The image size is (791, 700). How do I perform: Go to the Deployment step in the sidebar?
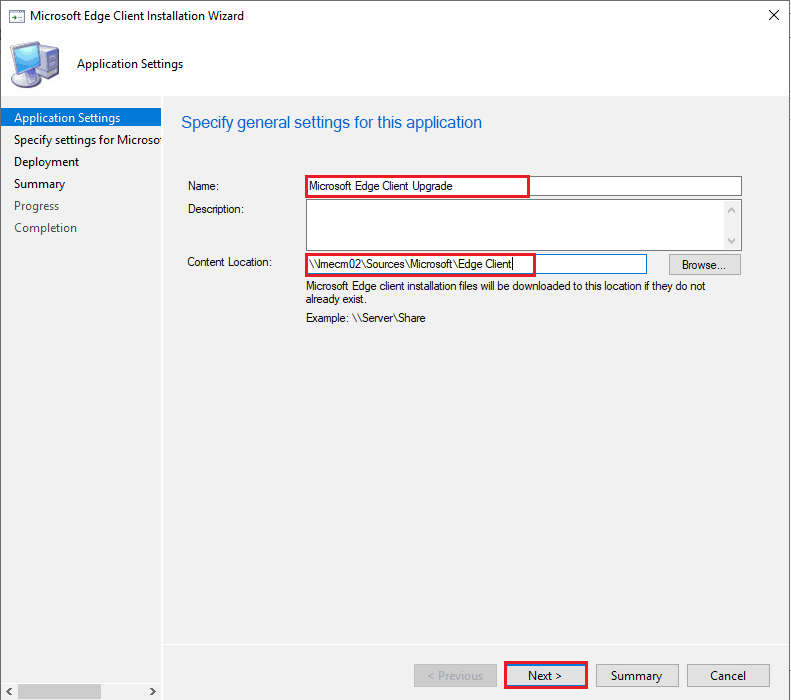(47, 162)
